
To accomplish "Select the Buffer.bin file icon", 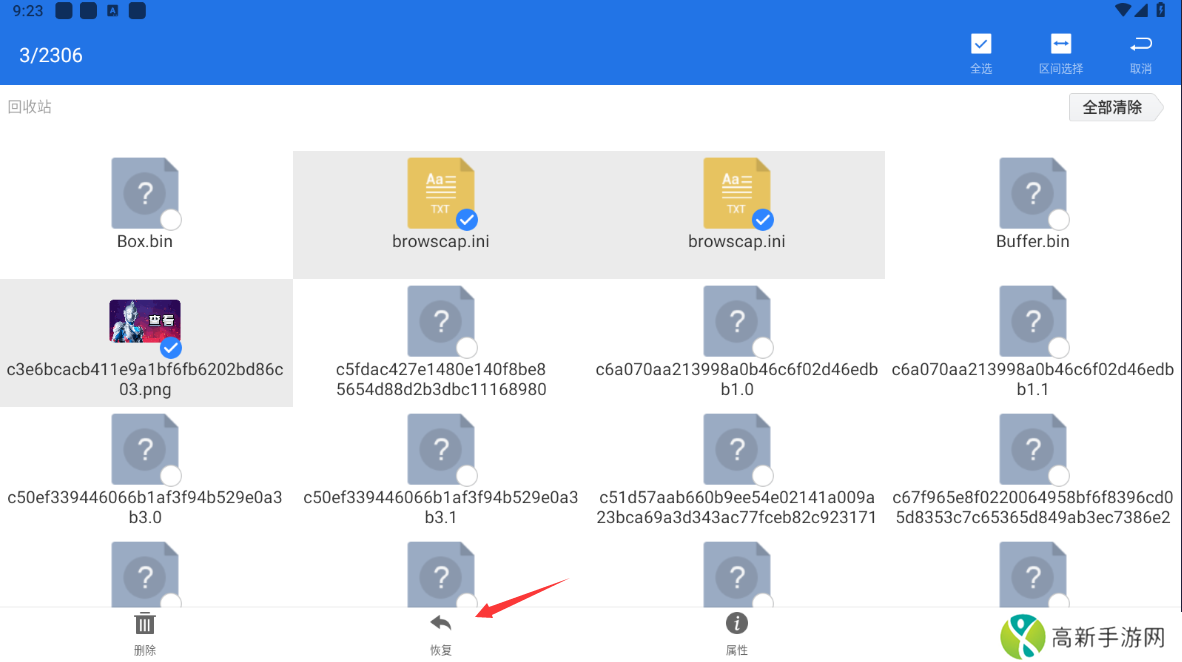I will 1032,192.
